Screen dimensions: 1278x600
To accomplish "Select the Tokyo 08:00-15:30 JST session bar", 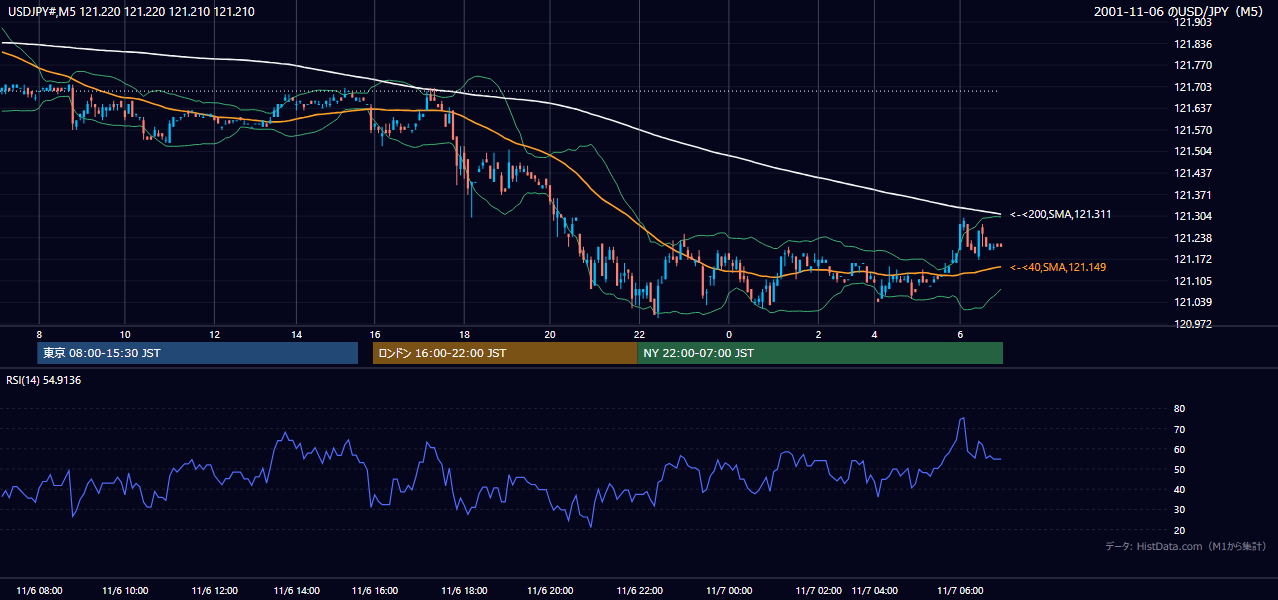I will click(198, 353).
